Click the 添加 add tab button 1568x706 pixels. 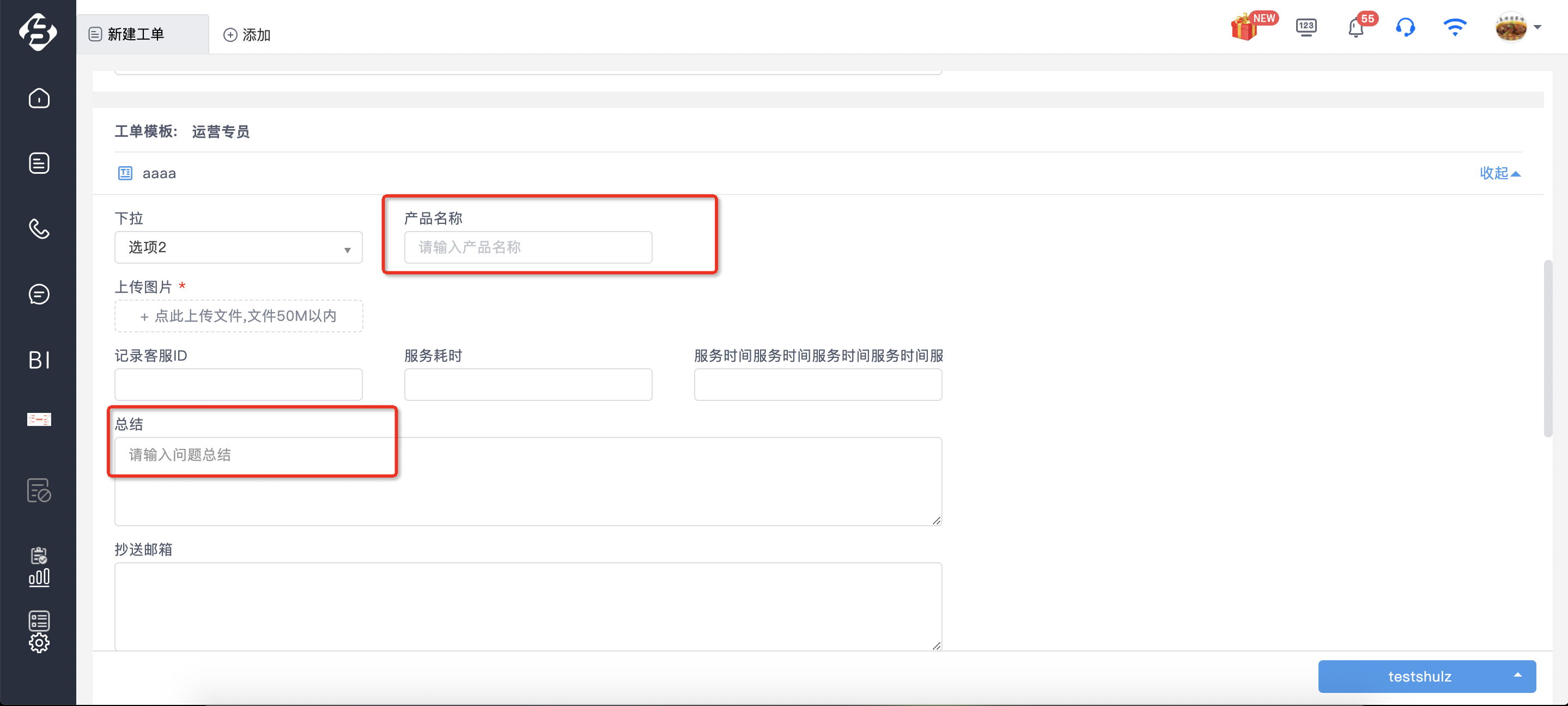click(x=247, y=35)
